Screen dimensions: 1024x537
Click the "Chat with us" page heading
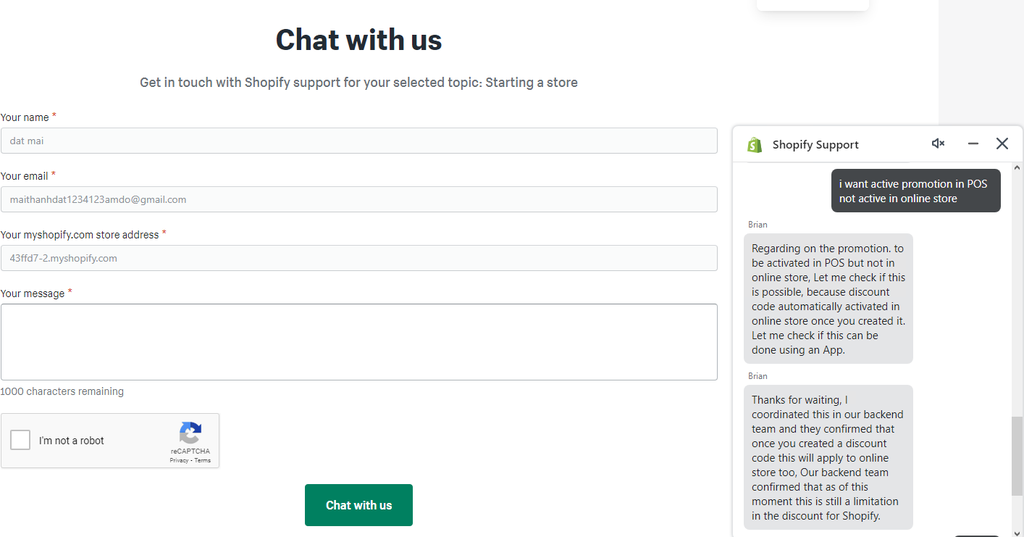pyautogui.click(x=358, y=40)
